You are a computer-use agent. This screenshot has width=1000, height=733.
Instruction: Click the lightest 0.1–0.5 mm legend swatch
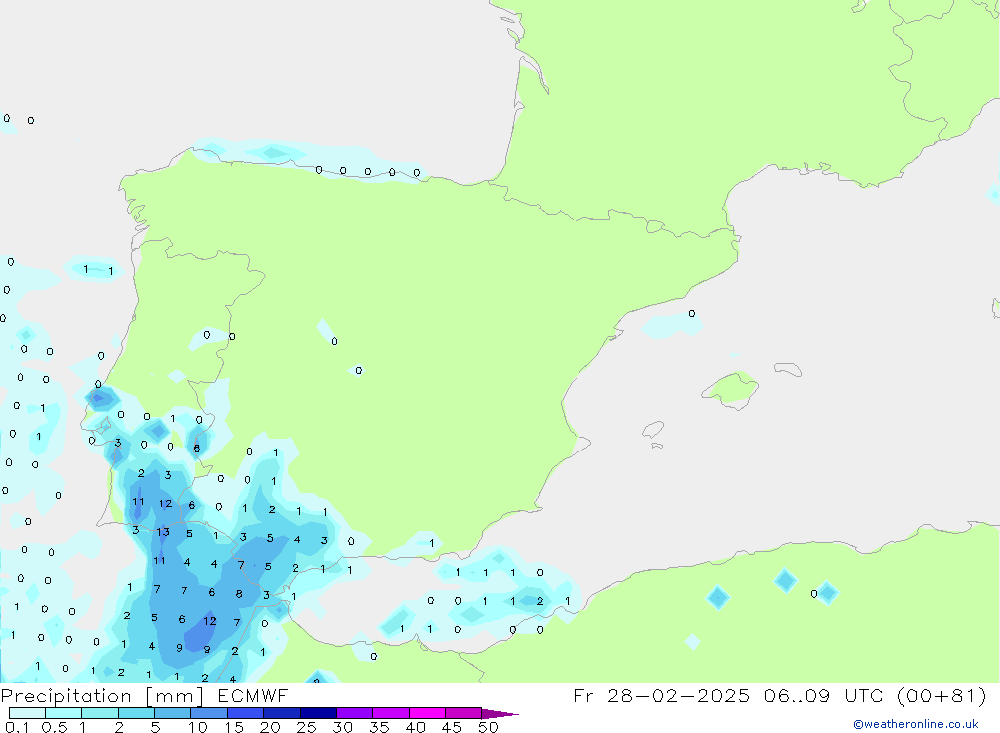27,713
